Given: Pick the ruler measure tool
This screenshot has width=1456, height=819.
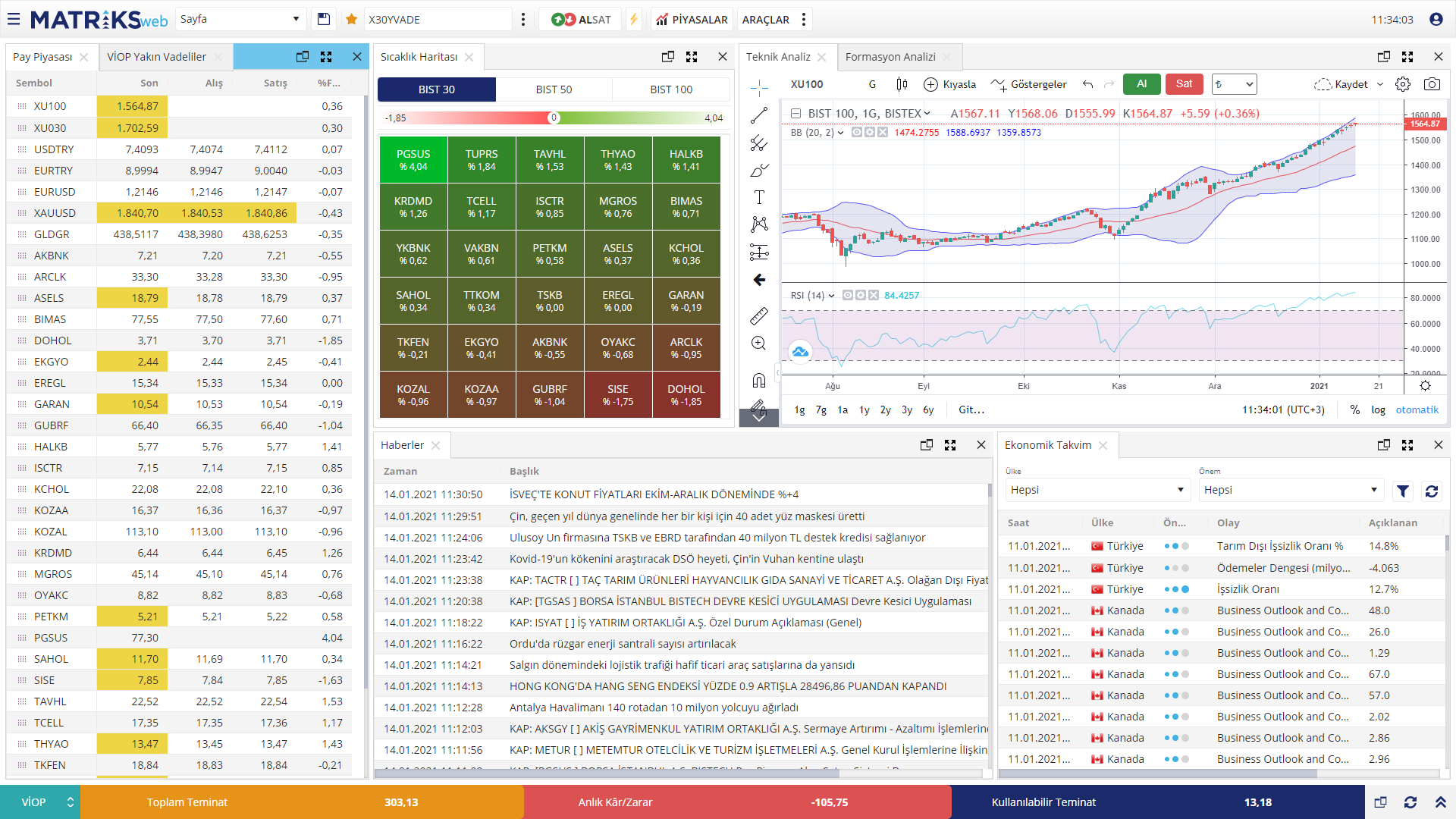Looking at the screenshot, I should (x=759, y=315).
